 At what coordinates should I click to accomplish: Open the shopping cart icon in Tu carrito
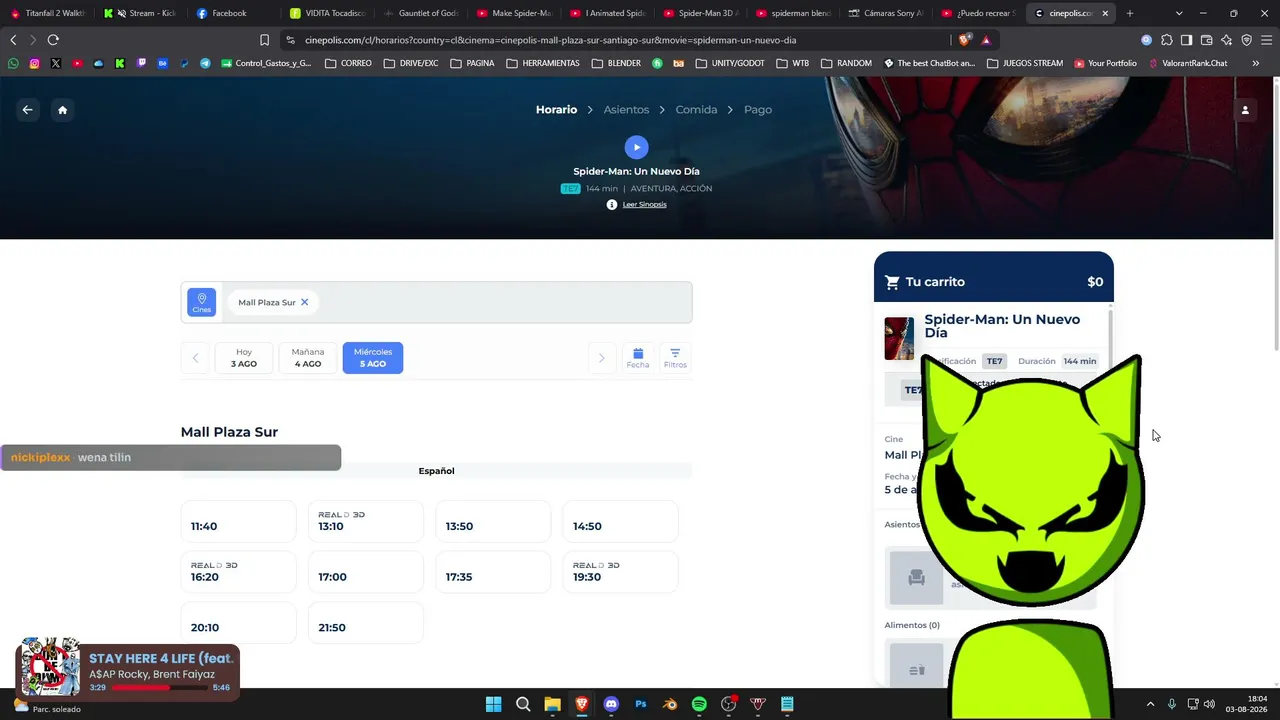(x=892, y=282)
